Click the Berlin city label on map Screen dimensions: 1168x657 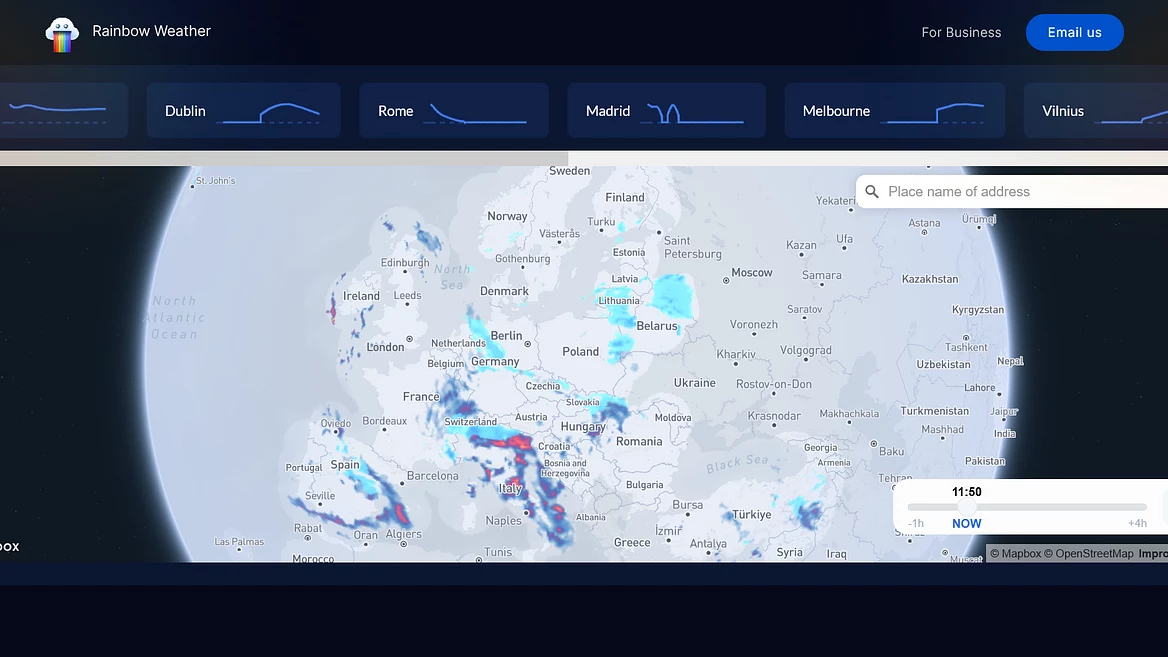click(506, 336)
